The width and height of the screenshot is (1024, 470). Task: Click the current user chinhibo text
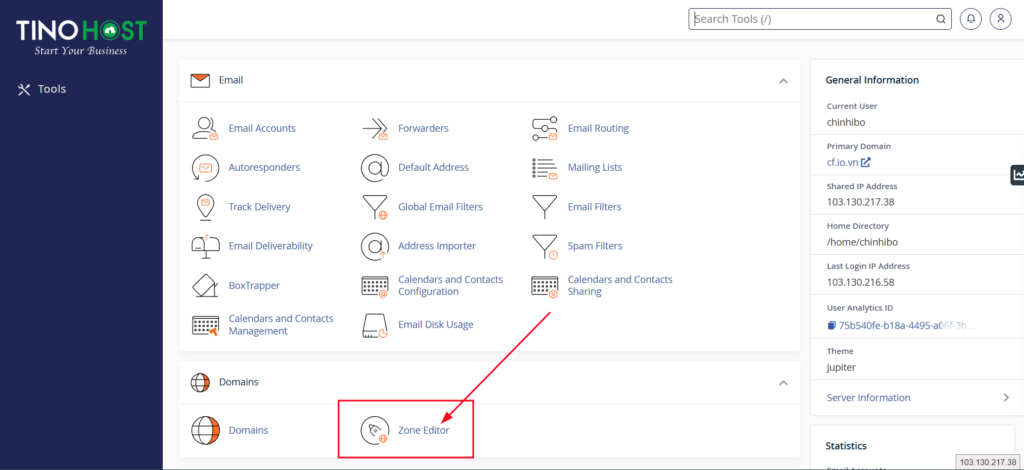[846, 122]
